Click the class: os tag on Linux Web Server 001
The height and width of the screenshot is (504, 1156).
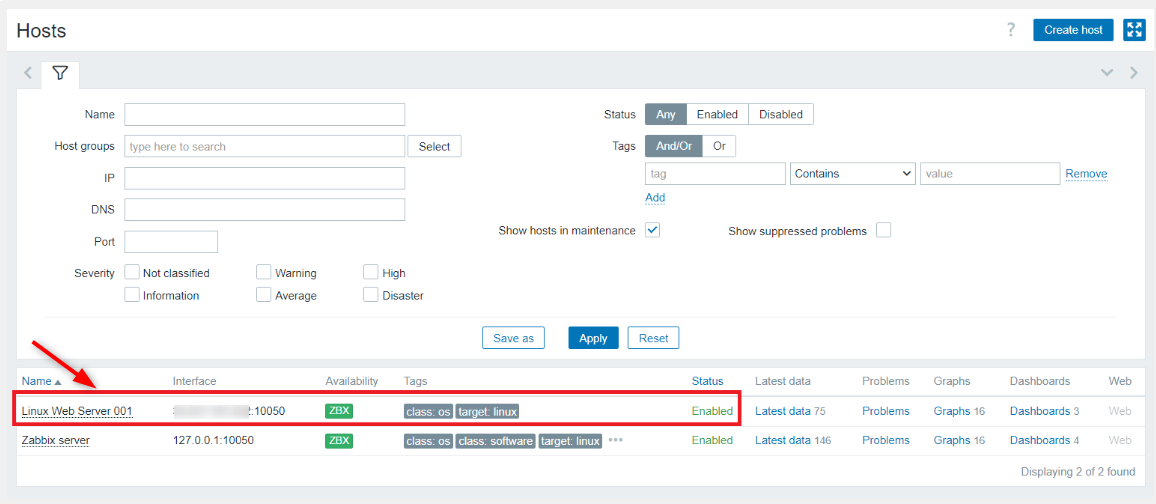coord(428,411)
